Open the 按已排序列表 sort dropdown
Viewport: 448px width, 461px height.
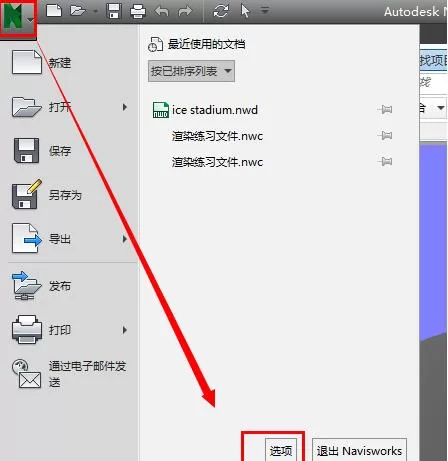pyautogui.click(x=191, y=71)
